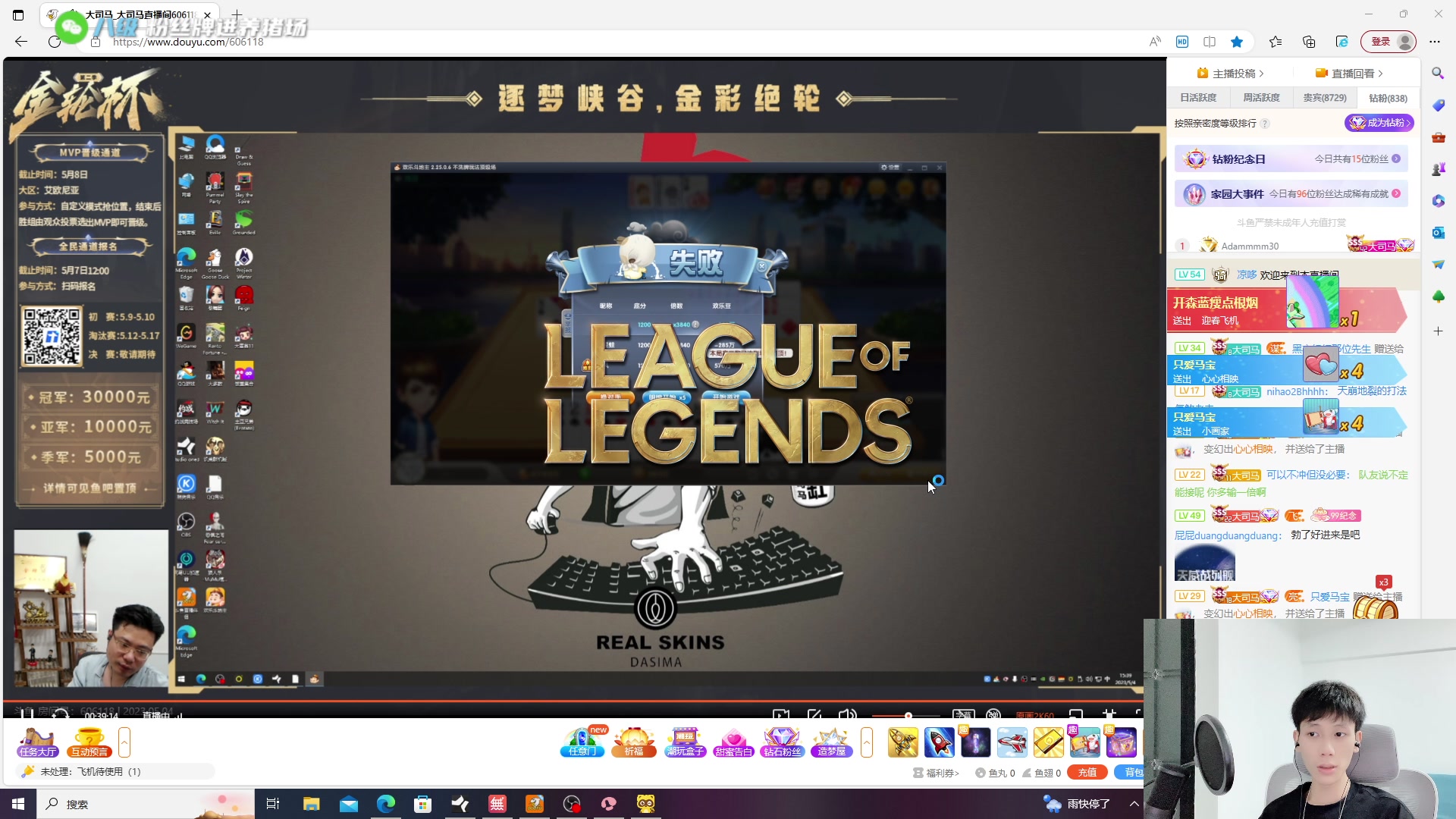The image size is (1456, 819).
Task: Open Edge favorites list icon
Action: [1276, 42]
